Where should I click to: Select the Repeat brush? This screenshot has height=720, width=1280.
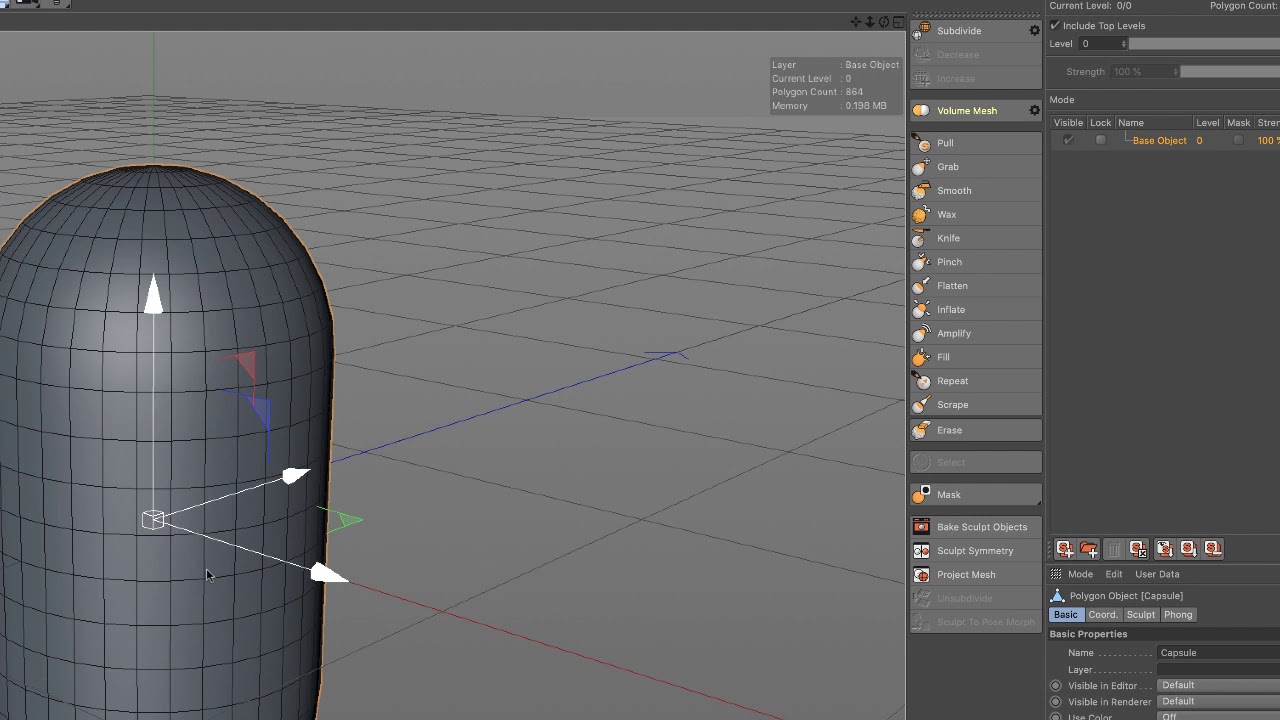[976, 381]
